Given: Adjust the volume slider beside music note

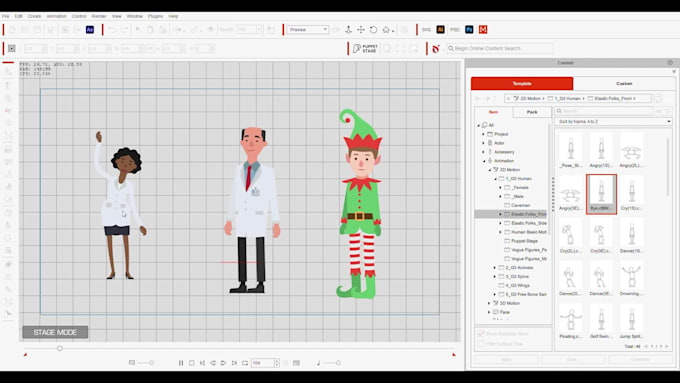Looking at the screenshot, I should [338, 363].
